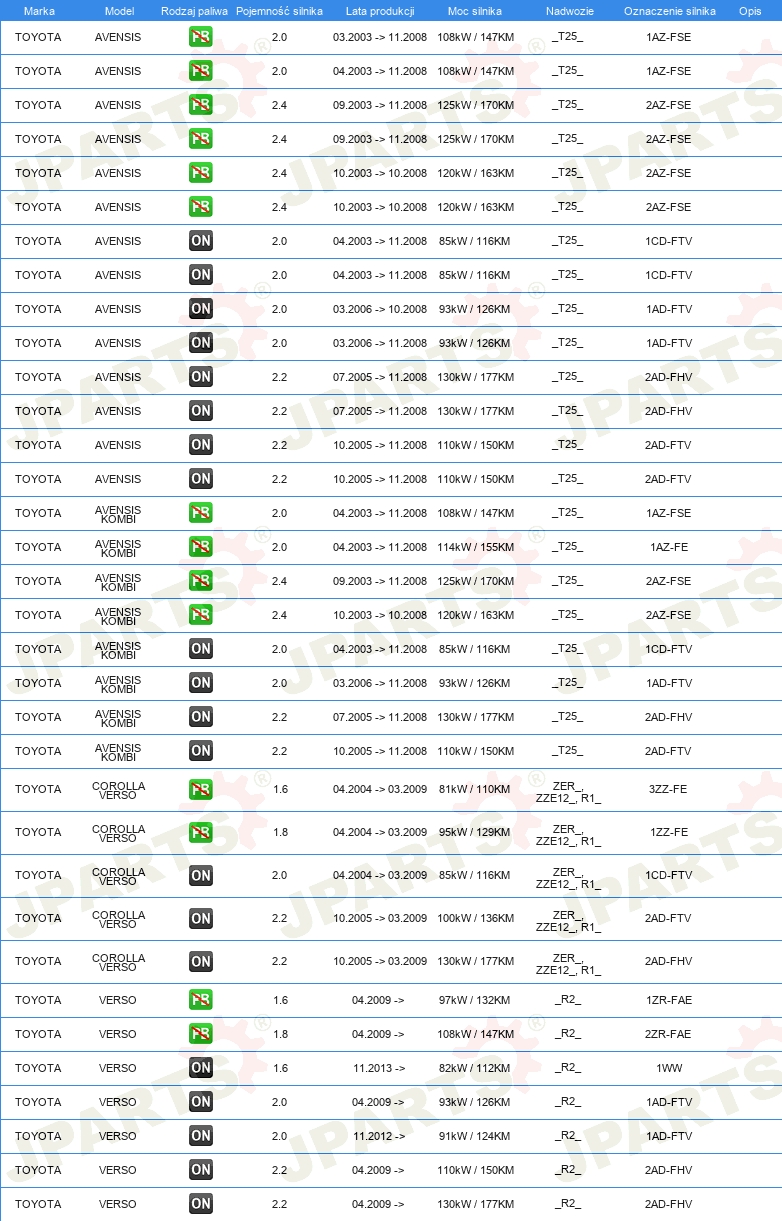Screen dimensions: 782x1221
Task: Click diesel ON icon in Avensis Kombi 1AD-FTV row
Action: pyautogui.click(x=201, y=683)
